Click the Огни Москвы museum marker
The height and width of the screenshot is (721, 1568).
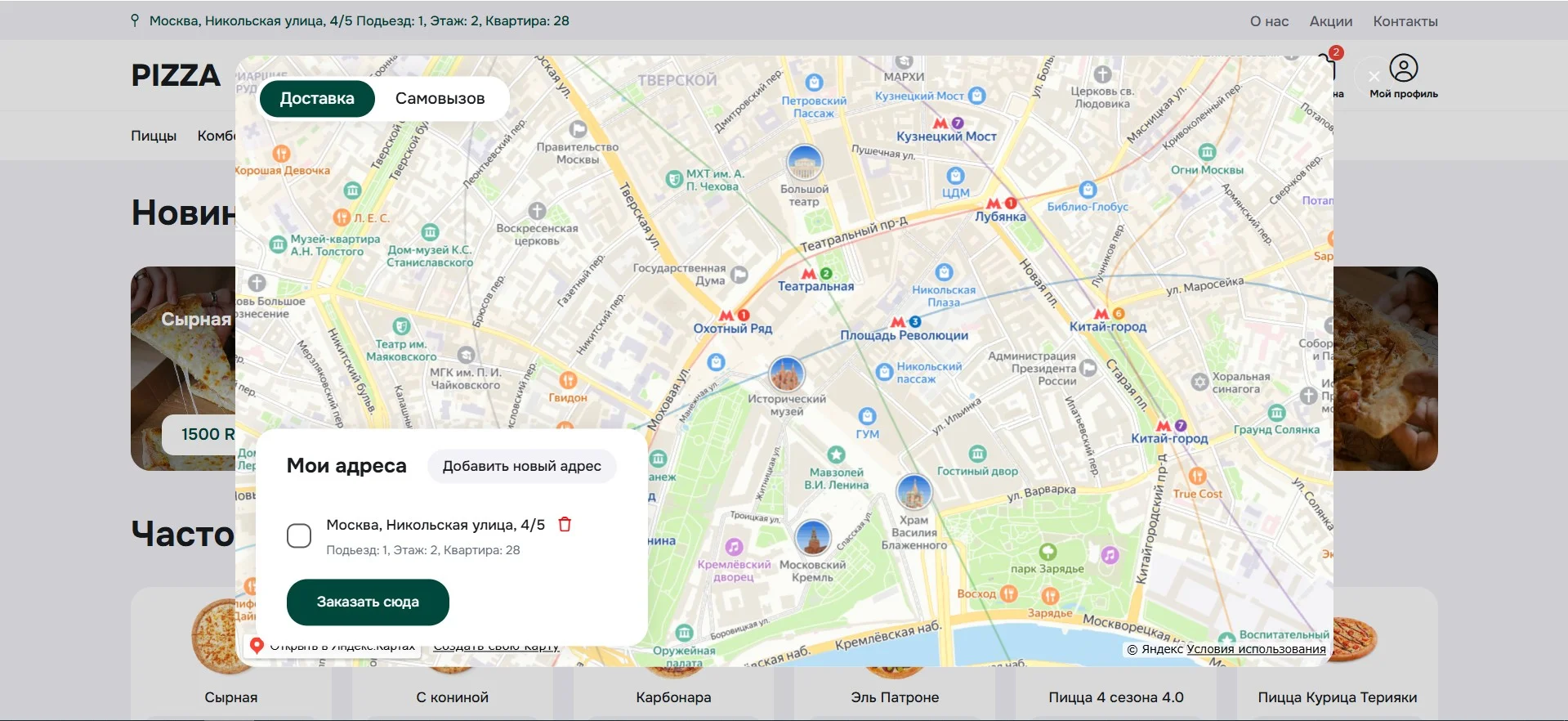1207,153
